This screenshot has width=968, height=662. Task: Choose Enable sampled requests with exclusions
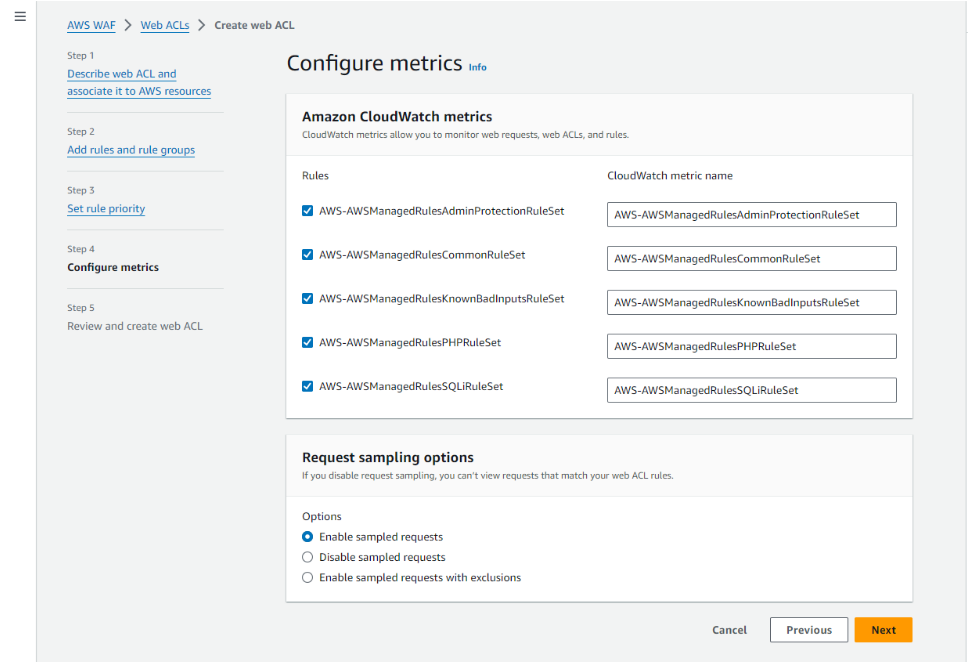[x=308, y=577]
